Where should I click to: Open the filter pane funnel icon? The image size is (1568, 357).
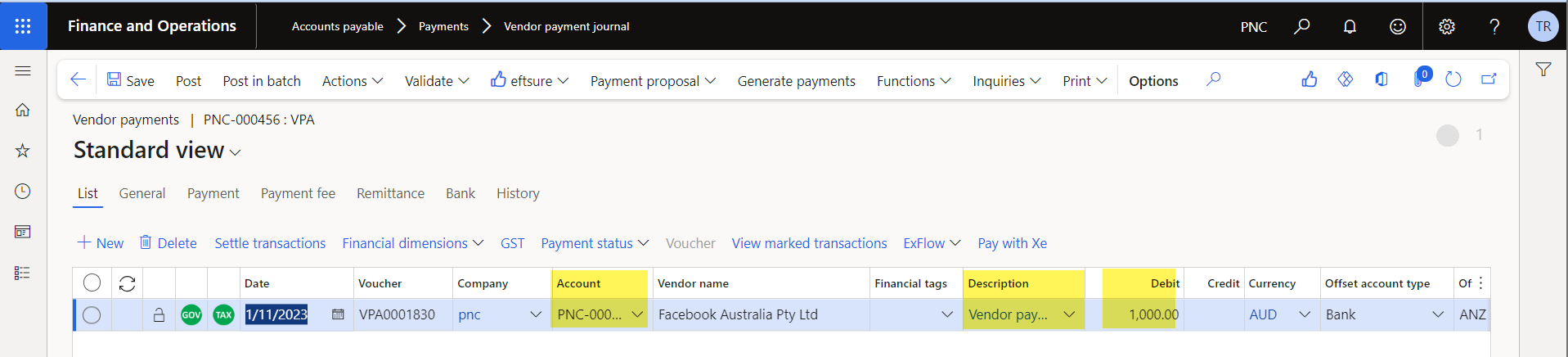(x=1543, y=70)
